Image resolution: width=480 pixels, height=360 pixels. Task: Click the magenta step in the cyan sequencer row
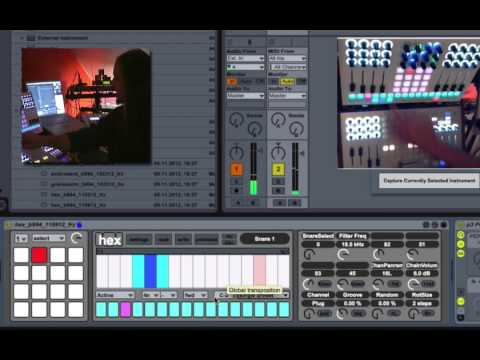pyautogui.click(x=125, y=309)
